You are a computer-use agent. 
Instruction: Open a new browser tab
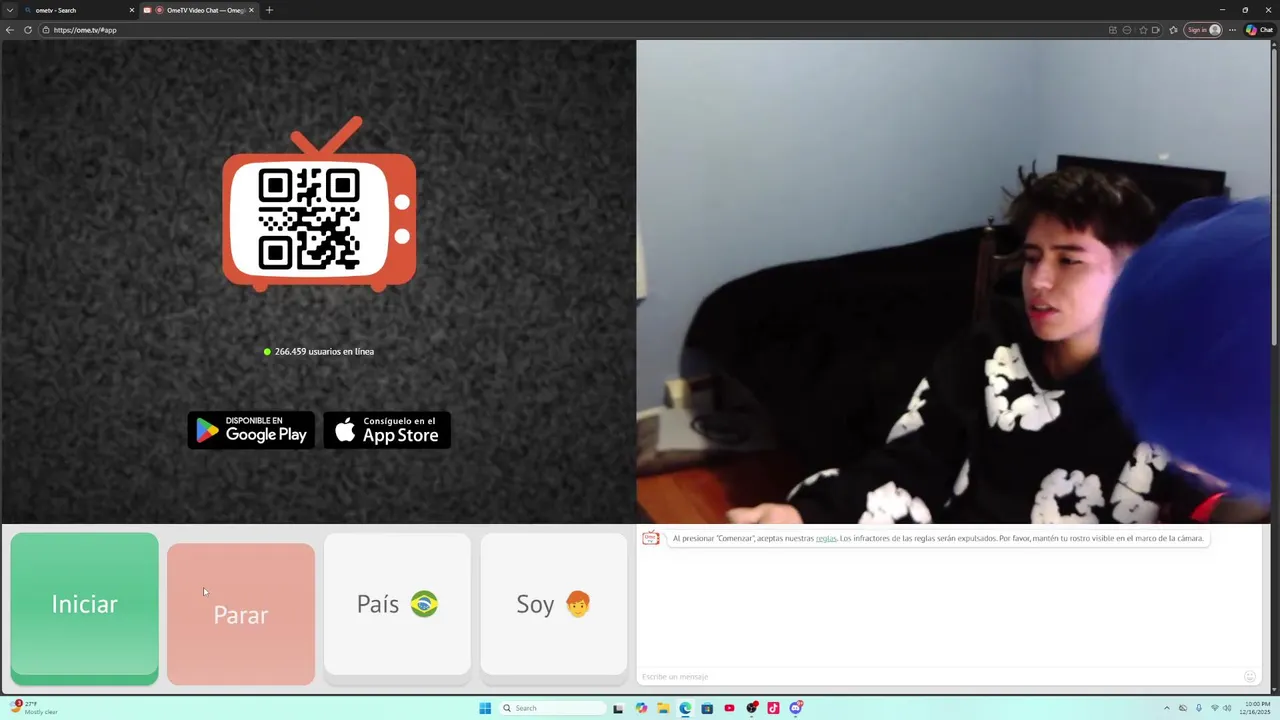(x=269, y=10)
